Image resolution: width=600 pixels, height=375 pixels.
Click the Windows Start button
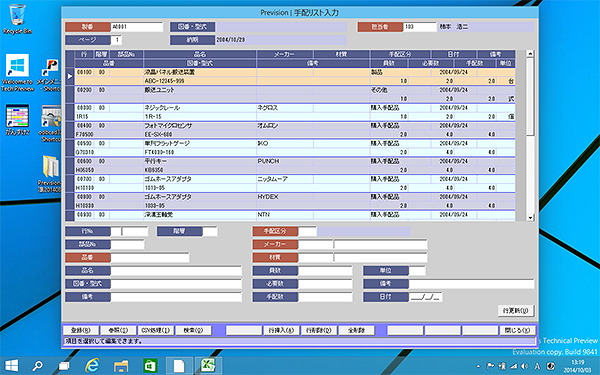pyautogui.click(x=11, y=365)
